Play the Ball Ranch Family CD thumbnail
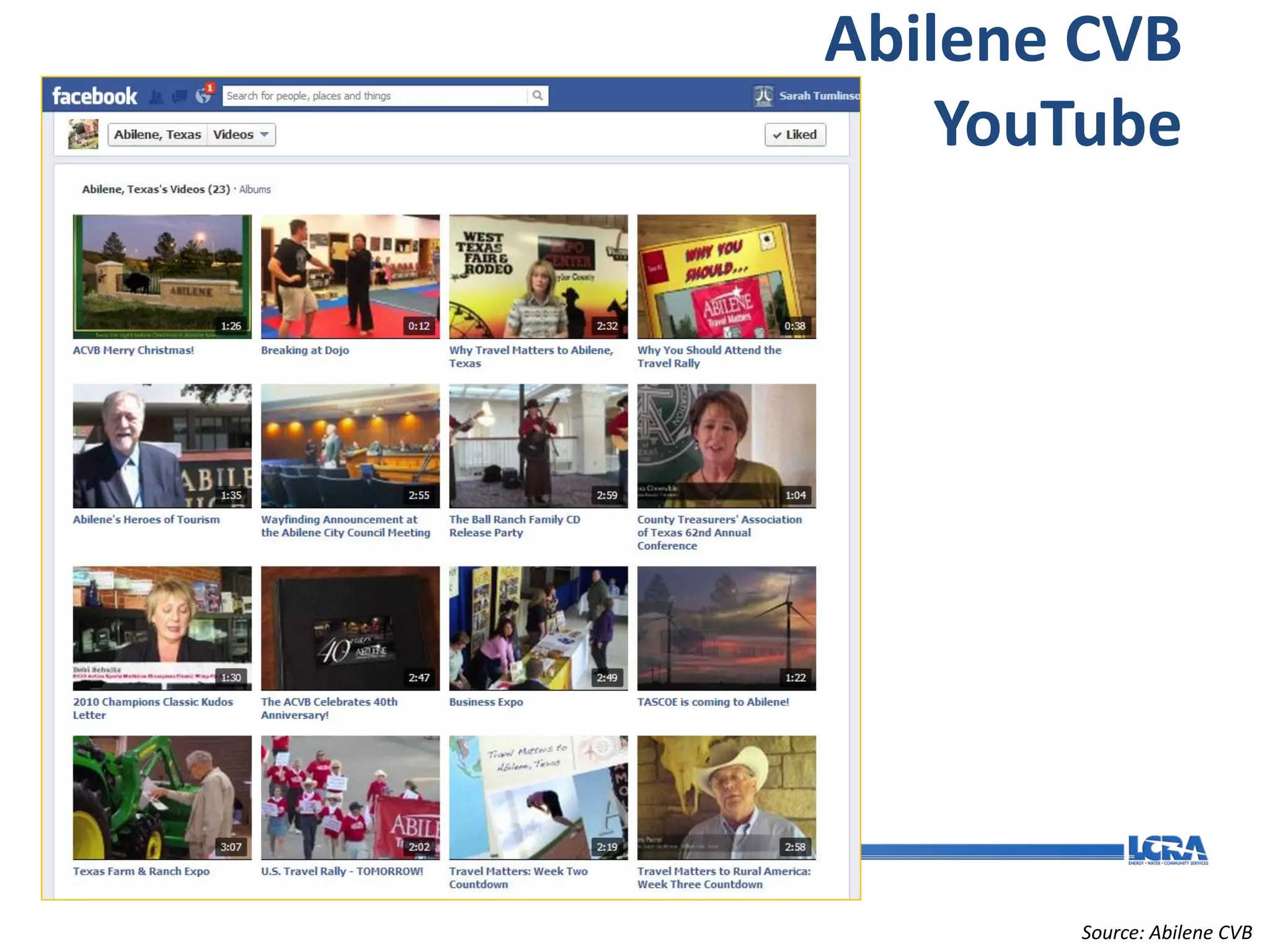1270x952 pixels. (x=538, y=446)
